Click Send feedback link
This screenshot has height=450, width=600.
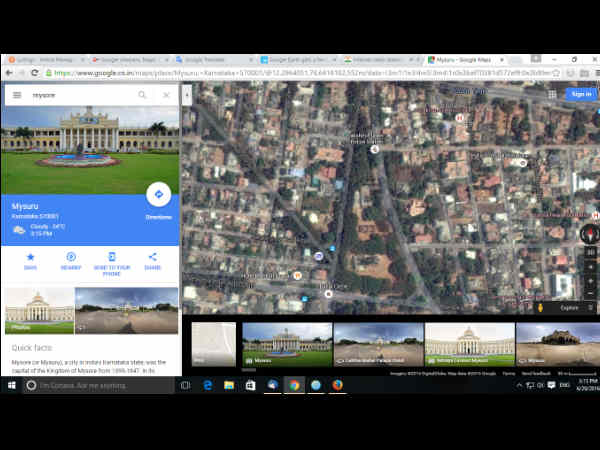[536, 373]
